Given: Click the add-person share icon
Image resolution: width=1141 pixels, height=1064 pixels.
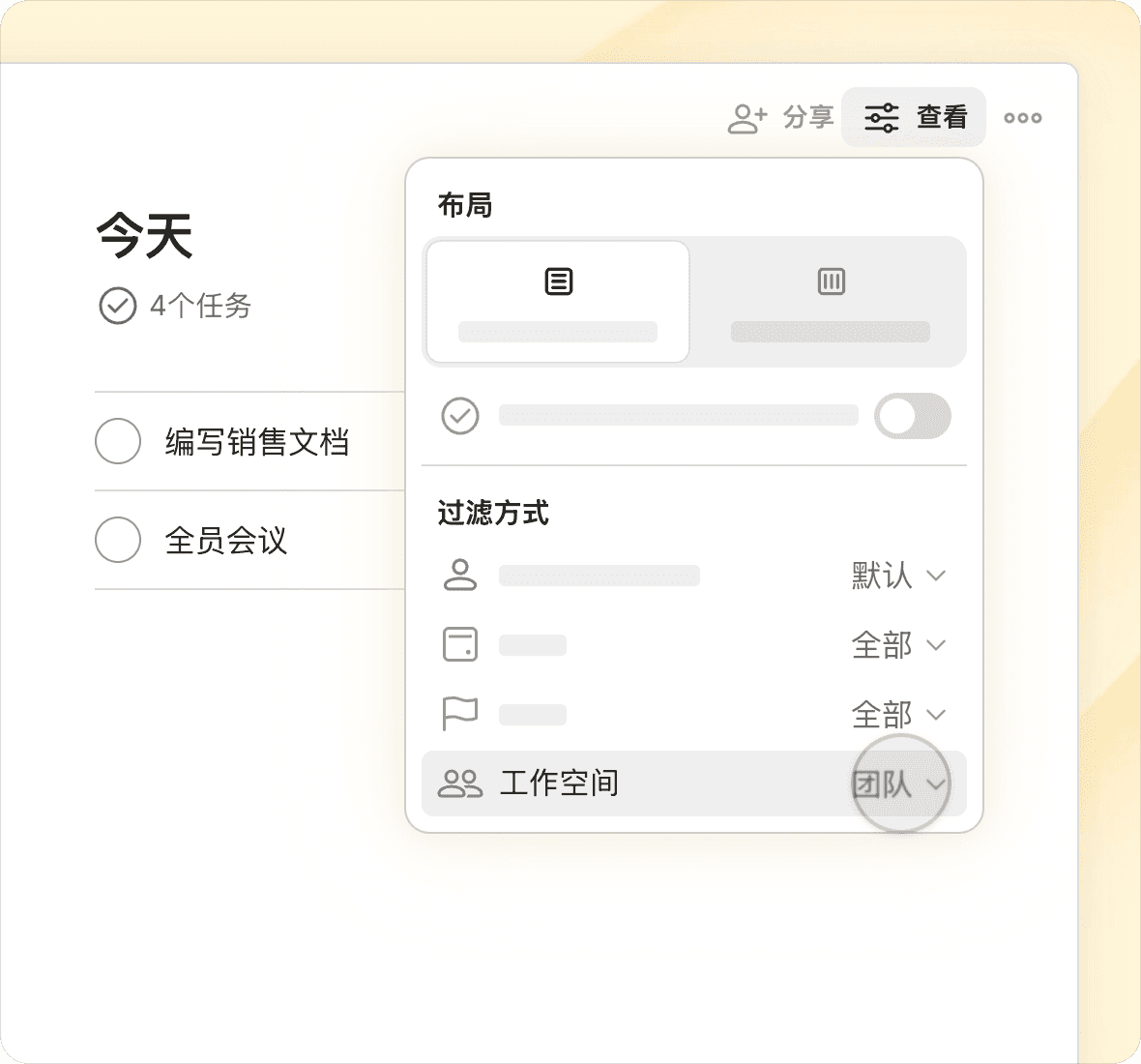Looking at the screenshot, I should (746, 118).
